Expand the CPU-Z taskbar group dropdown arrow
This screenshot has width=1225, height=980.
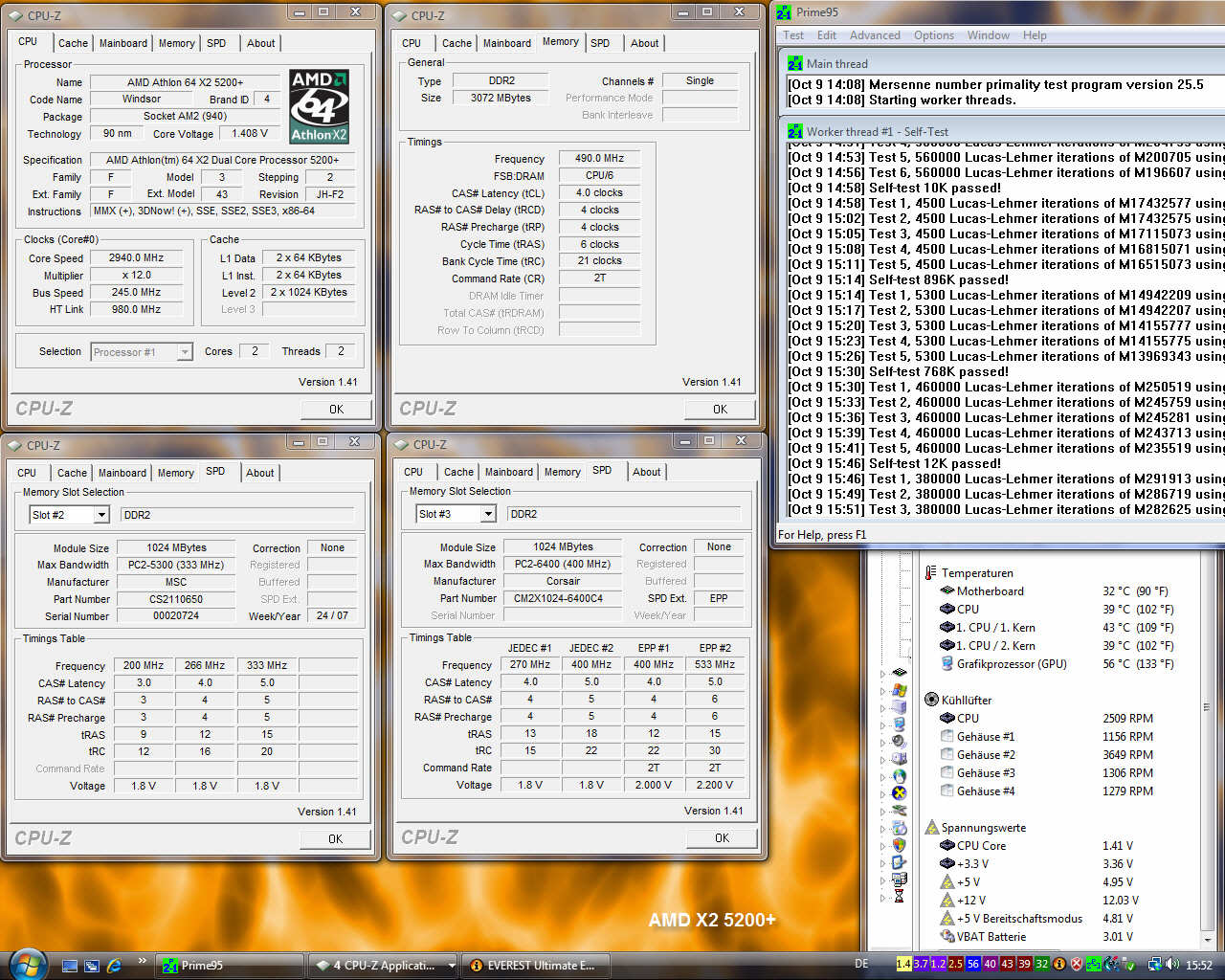pos(453,965)
